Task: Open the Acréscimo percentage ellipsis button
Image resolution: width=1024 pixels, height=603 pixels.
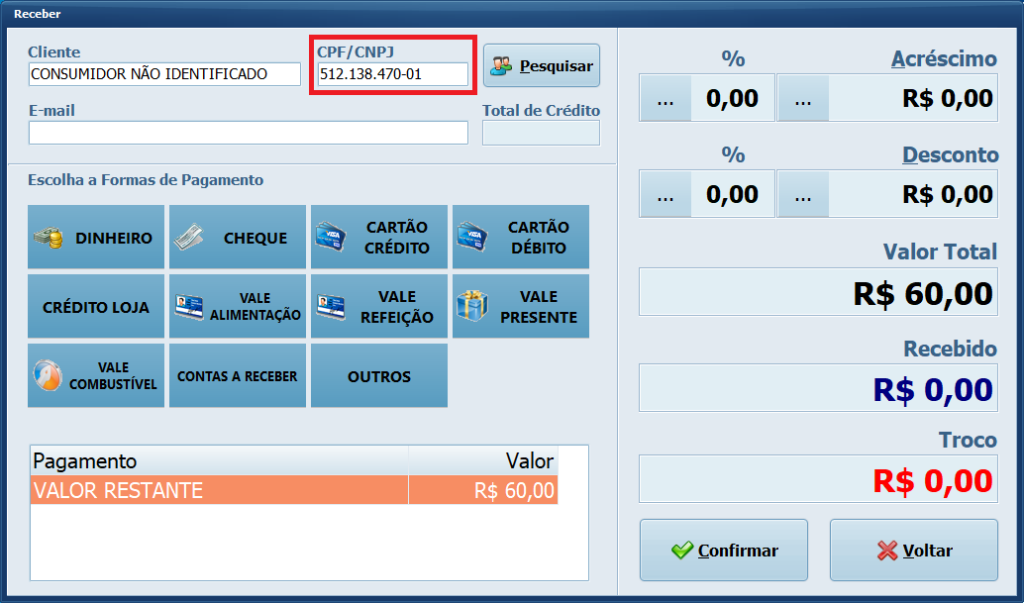Action: click(665, 98)
